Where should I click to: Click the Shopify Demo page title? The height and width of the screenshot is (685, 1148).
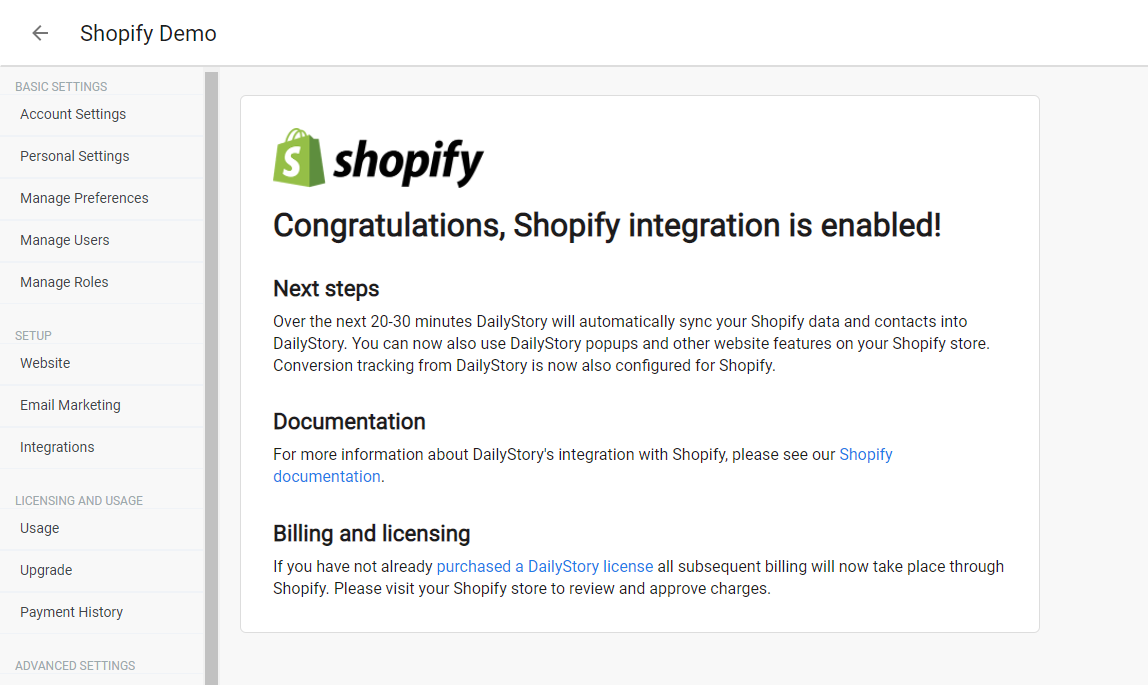point(148,34)
